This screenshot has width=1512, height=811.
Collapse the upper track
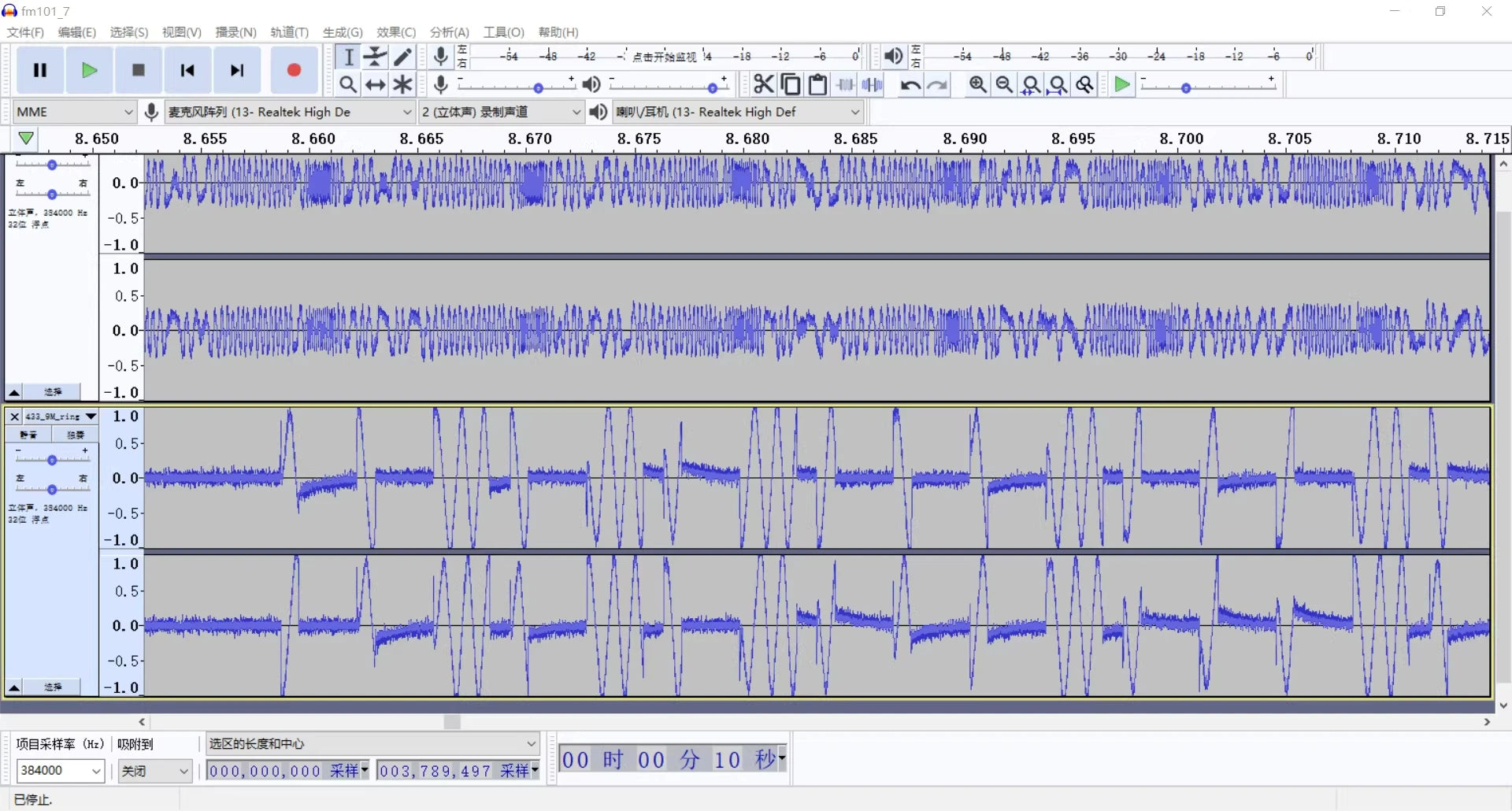tap(14, 392)
